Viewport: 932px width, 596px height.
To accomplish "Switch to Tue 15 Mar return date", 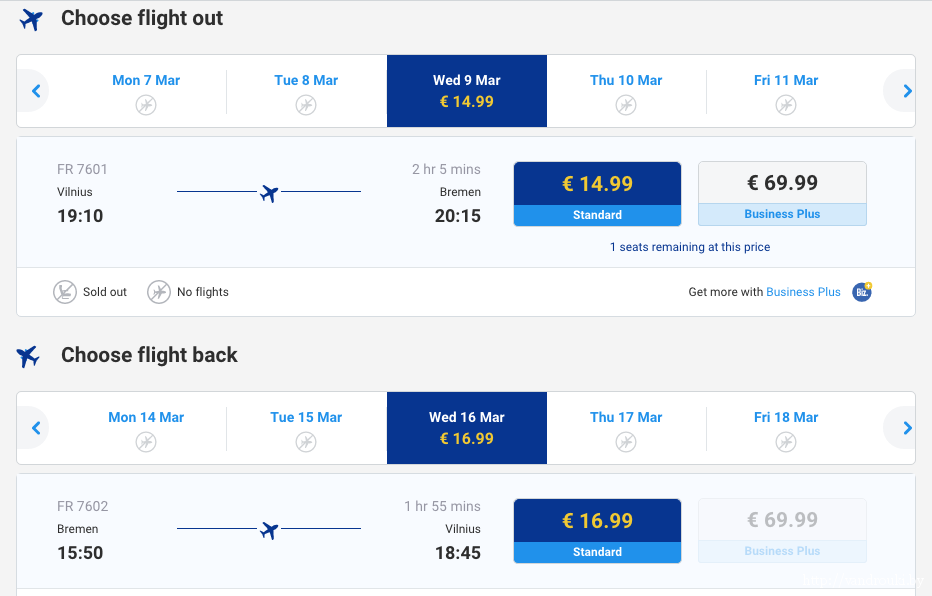I will [x=306, y=428].
